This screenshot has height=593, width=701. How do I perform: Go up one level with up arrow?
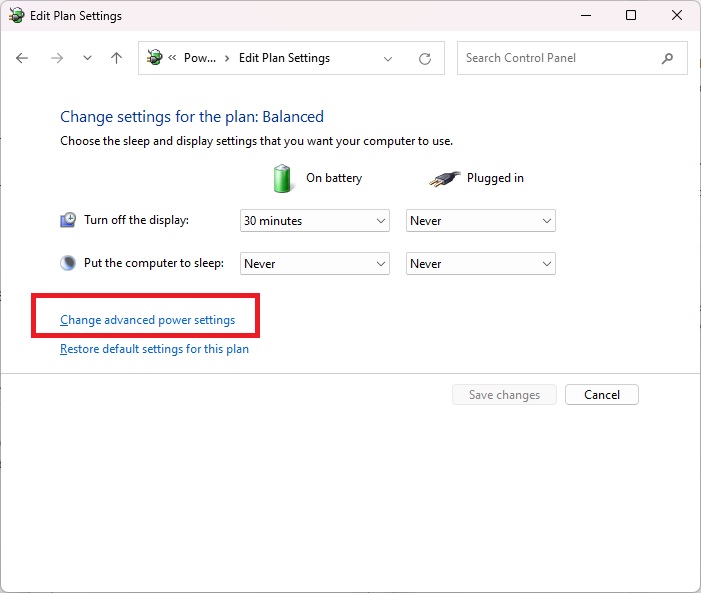point(116,58)
